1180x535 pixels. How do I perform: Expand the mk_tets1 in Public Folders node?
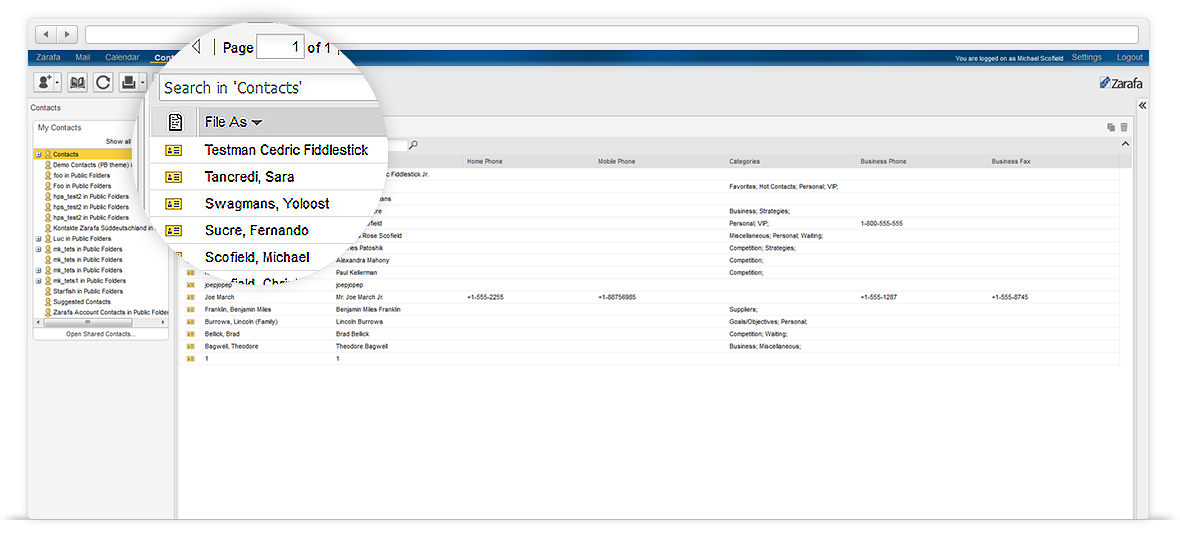click(38, 281)
